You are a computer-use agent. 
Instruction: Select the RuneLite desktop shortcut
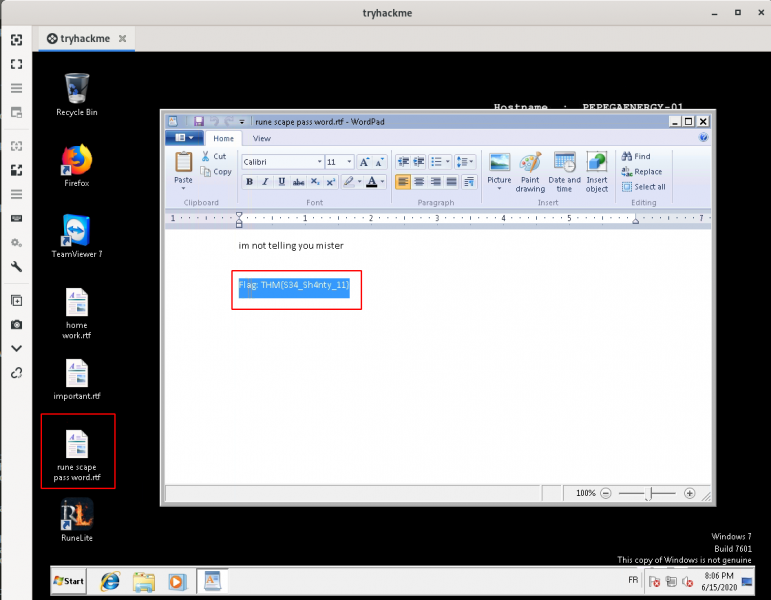(x=77, y=519)
